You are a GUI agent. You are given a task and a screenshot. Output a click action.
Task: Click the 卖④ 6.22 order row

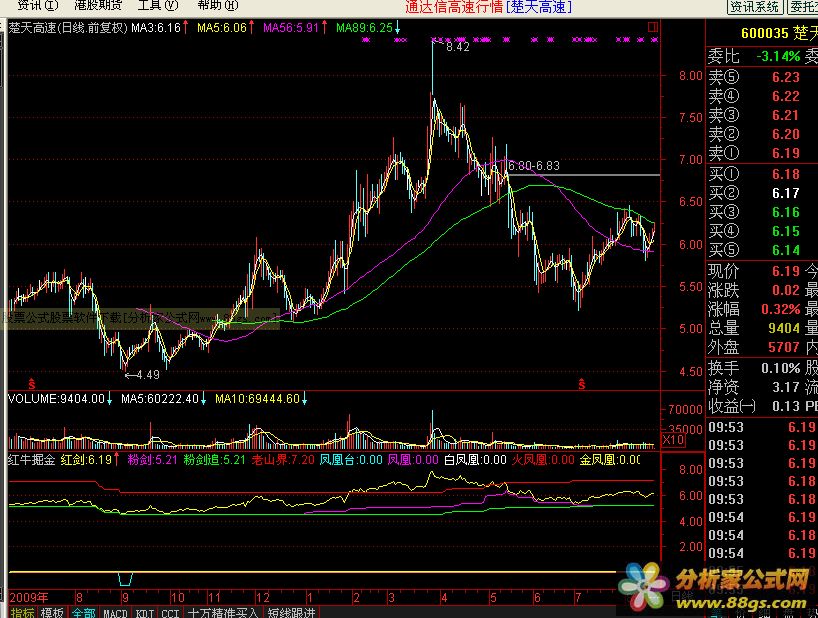pos(762,96)
